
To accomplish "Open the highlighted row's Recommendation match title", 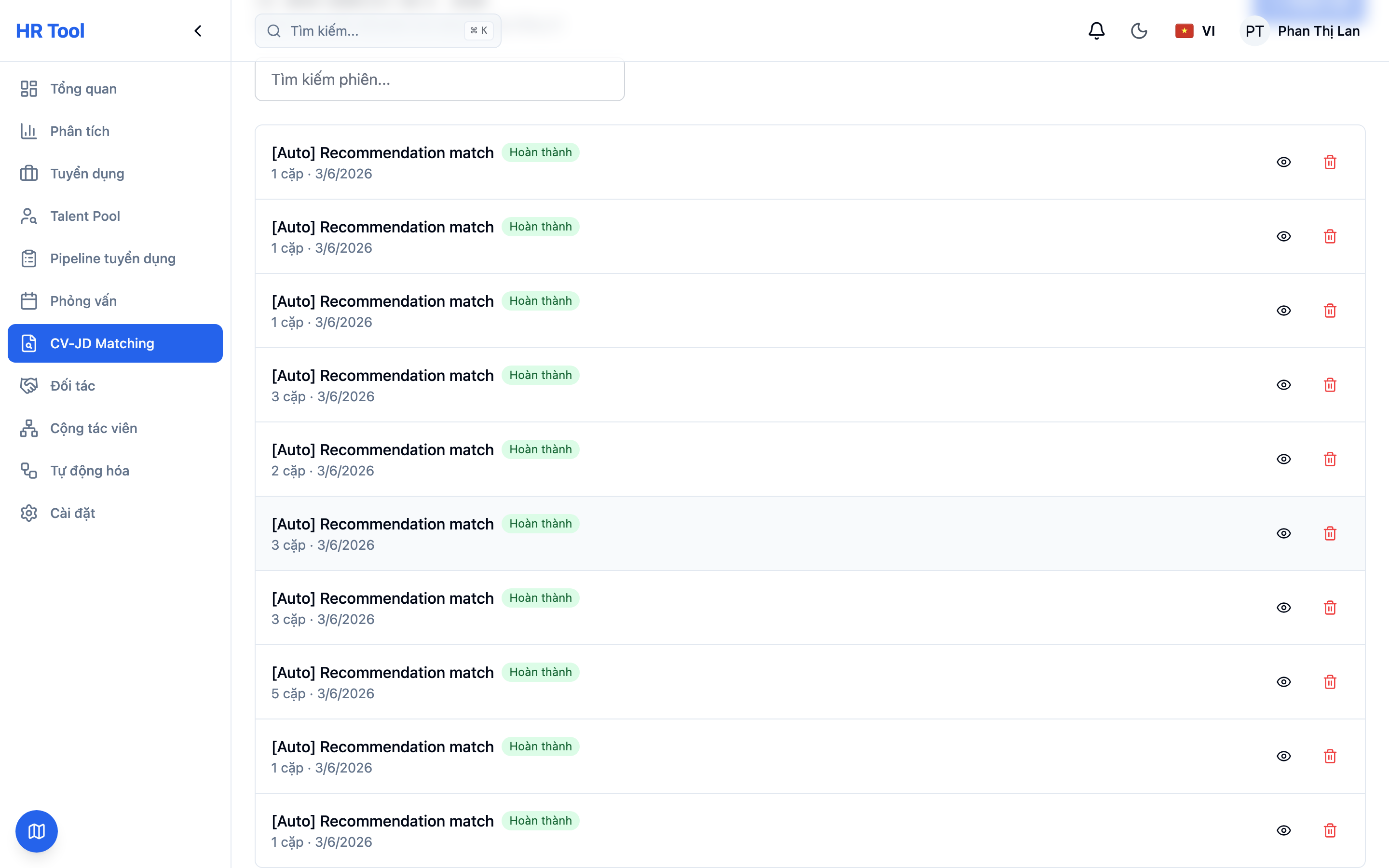I will tap(382, 524).
